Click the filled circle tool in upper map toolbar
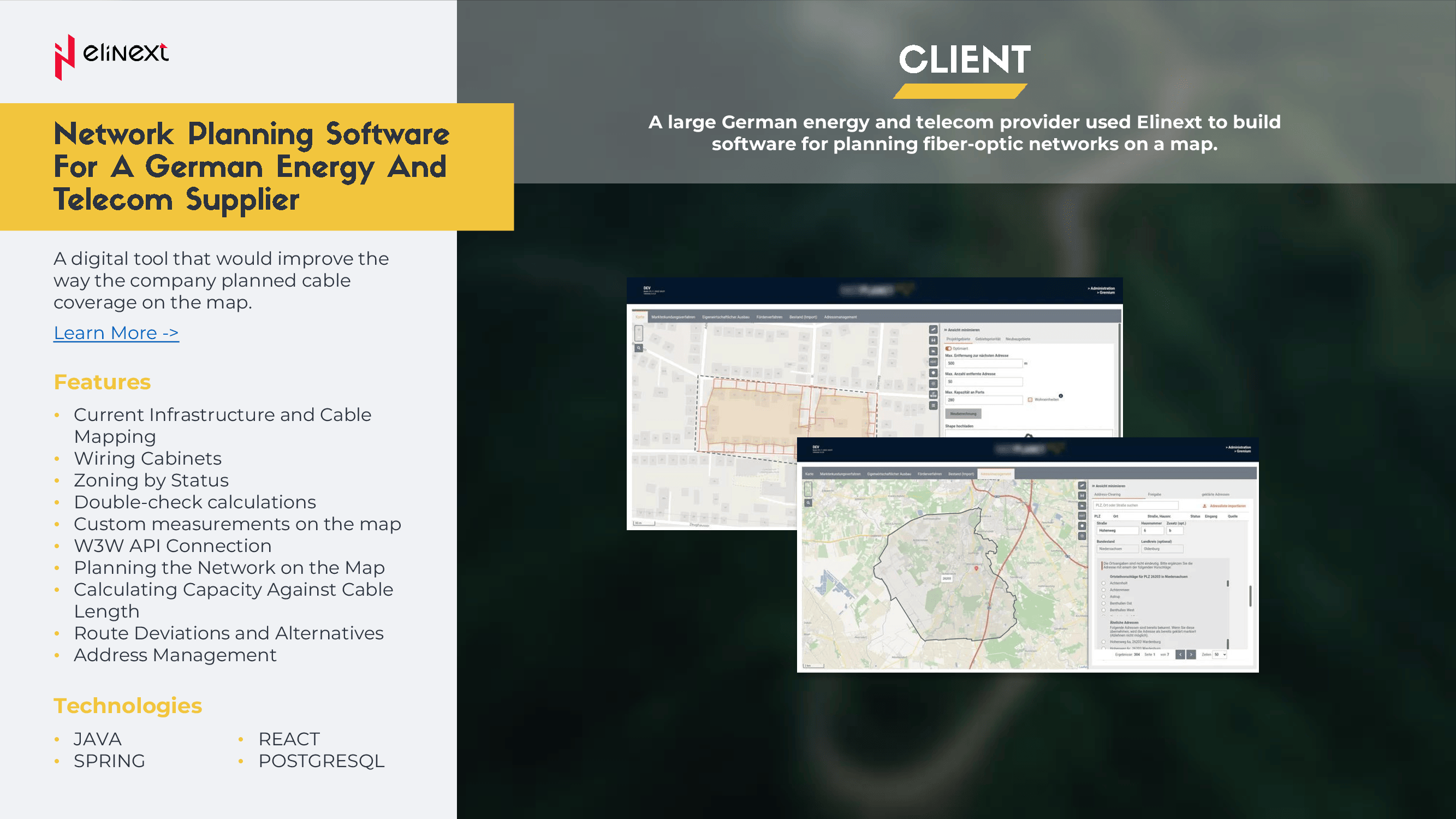1456x819 pixels. (x=933, y=373)
